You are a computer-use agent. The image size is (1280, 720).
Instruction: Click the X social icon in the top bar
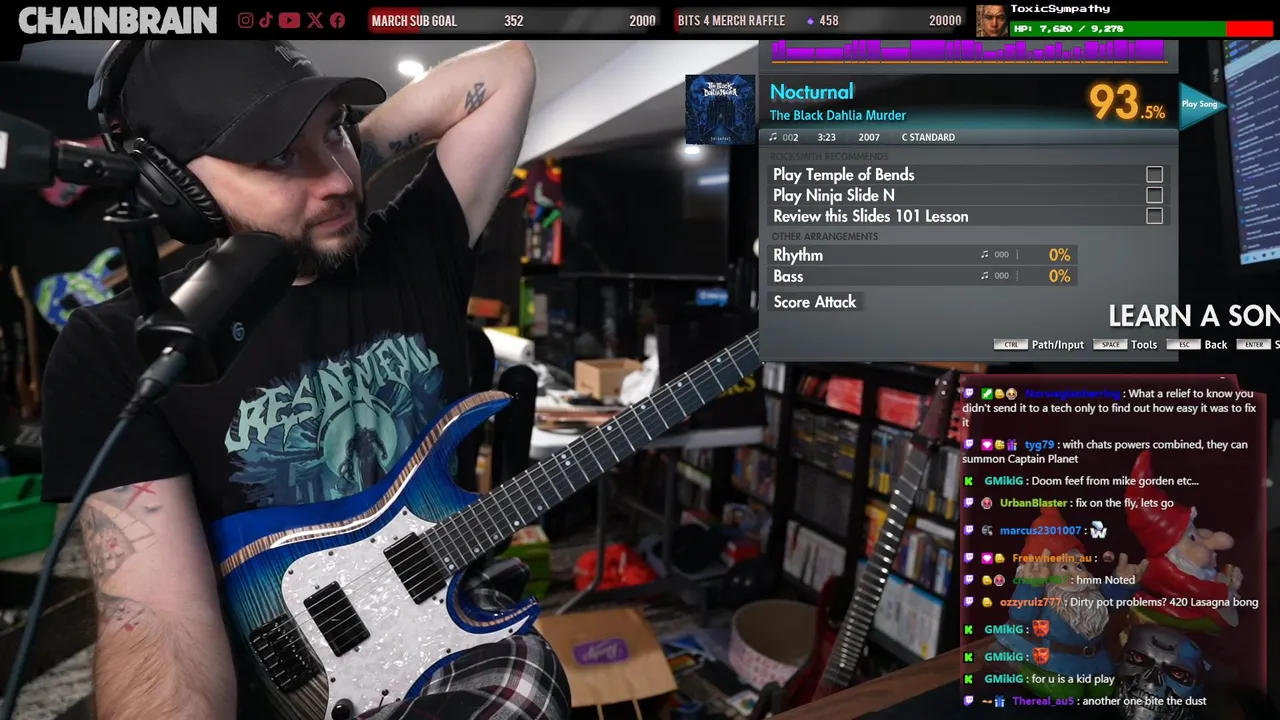[315, 20]
